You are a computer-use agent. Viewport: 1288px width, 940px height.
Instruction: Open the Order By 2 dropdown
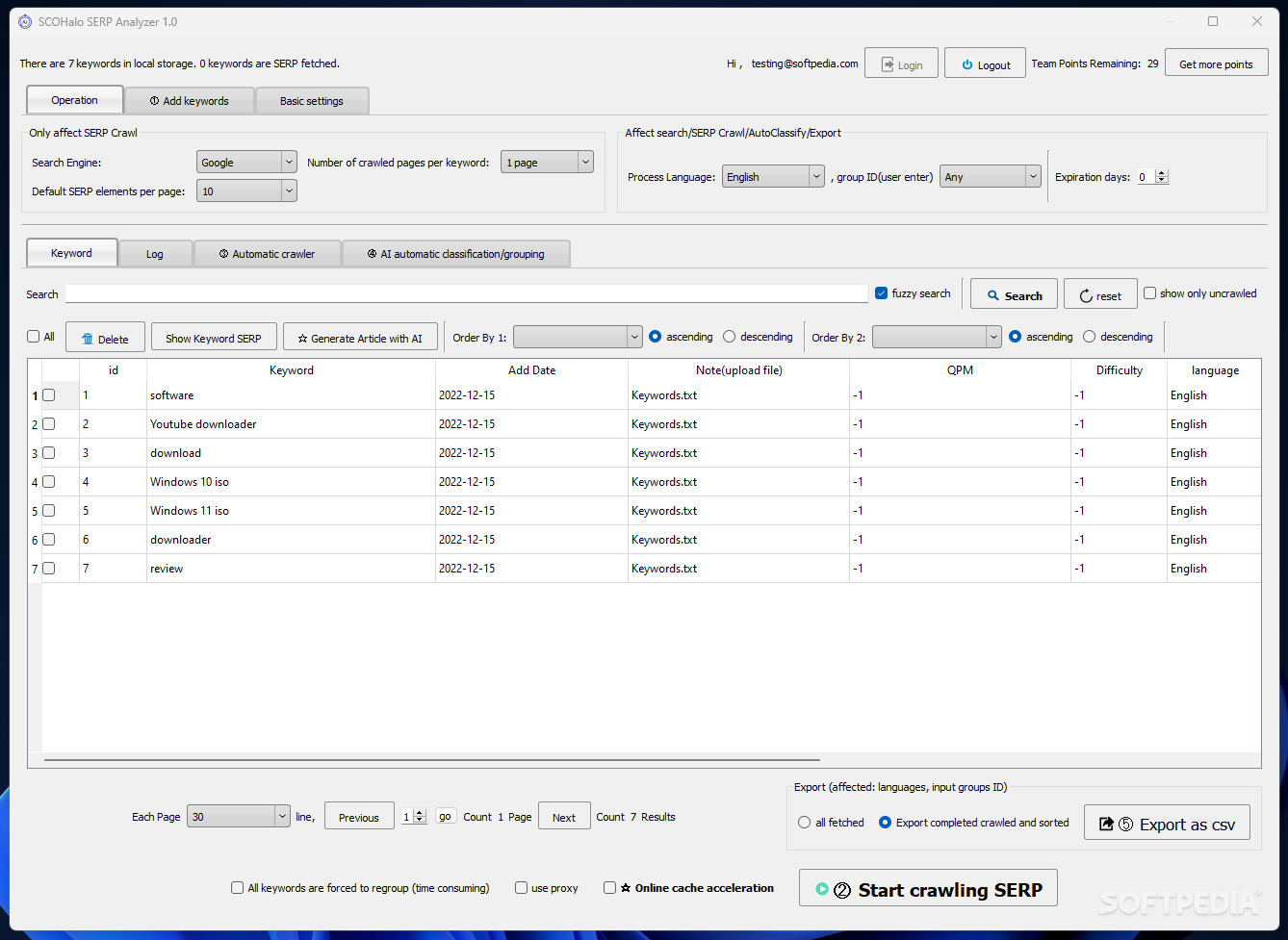click(x=937, y=337)
